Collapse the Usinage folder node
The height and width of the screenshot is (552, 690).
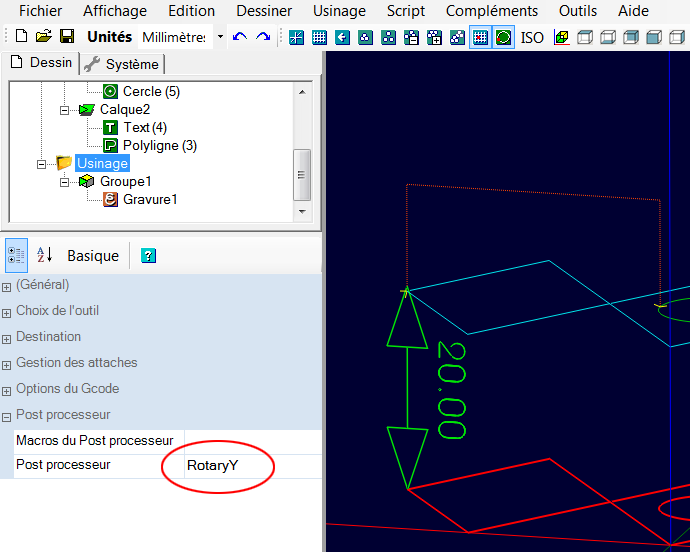(41, 164)
